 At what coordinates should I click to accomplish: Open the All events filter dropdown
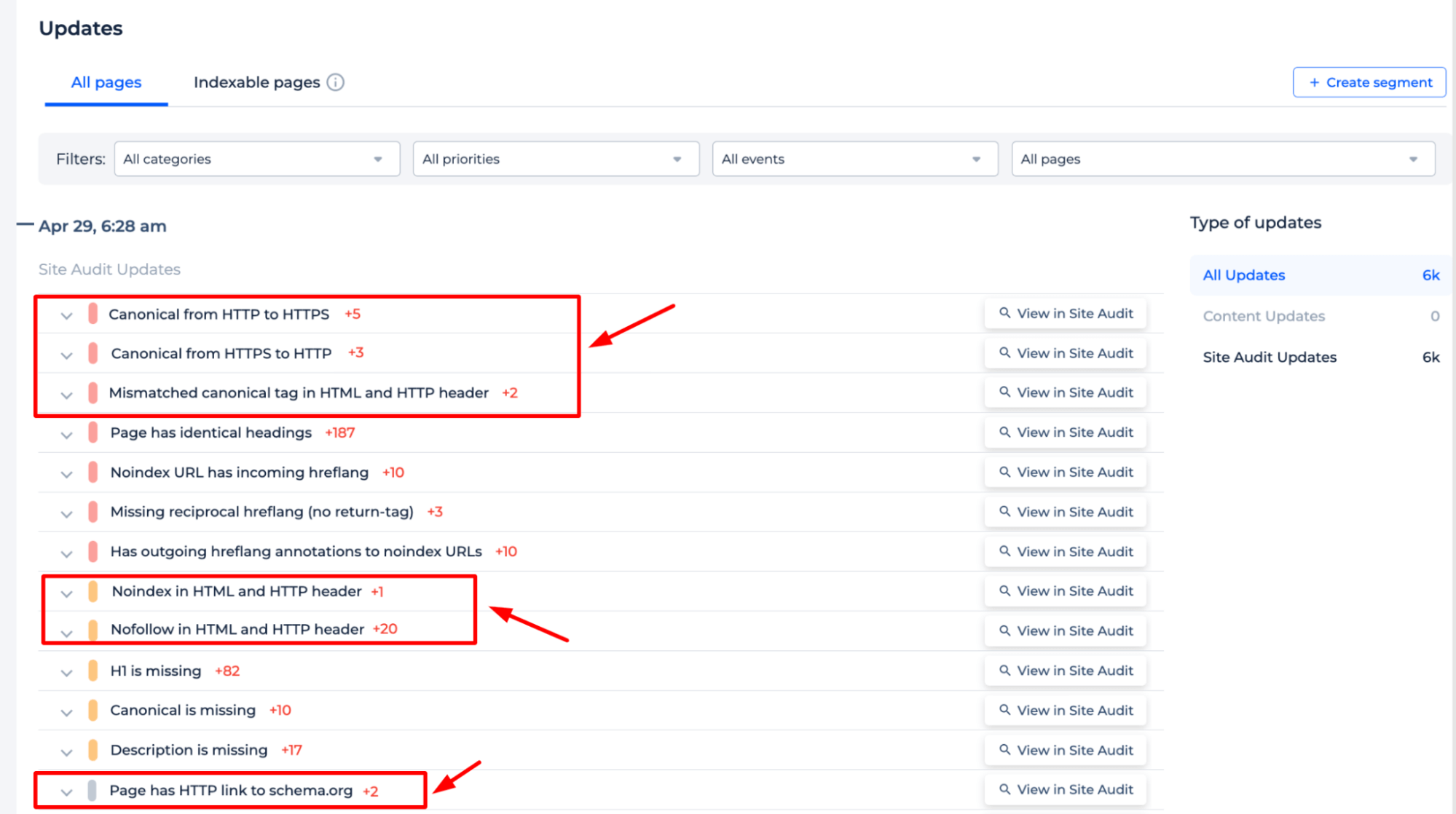852,158
